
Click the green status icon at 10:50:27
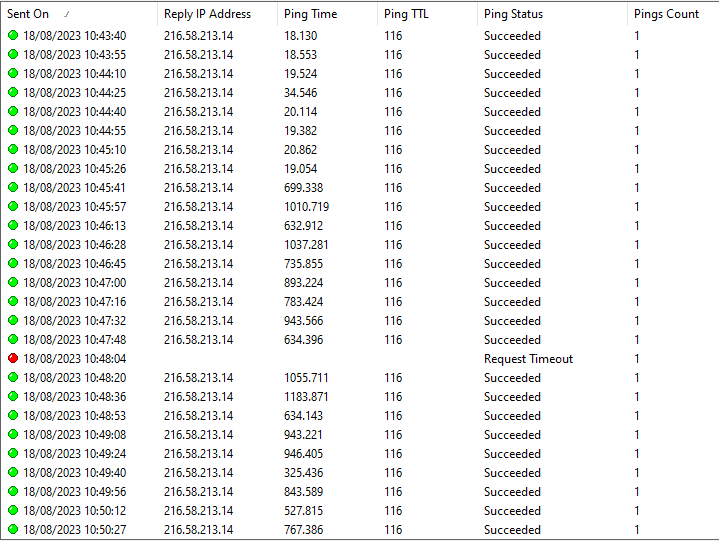13,530
